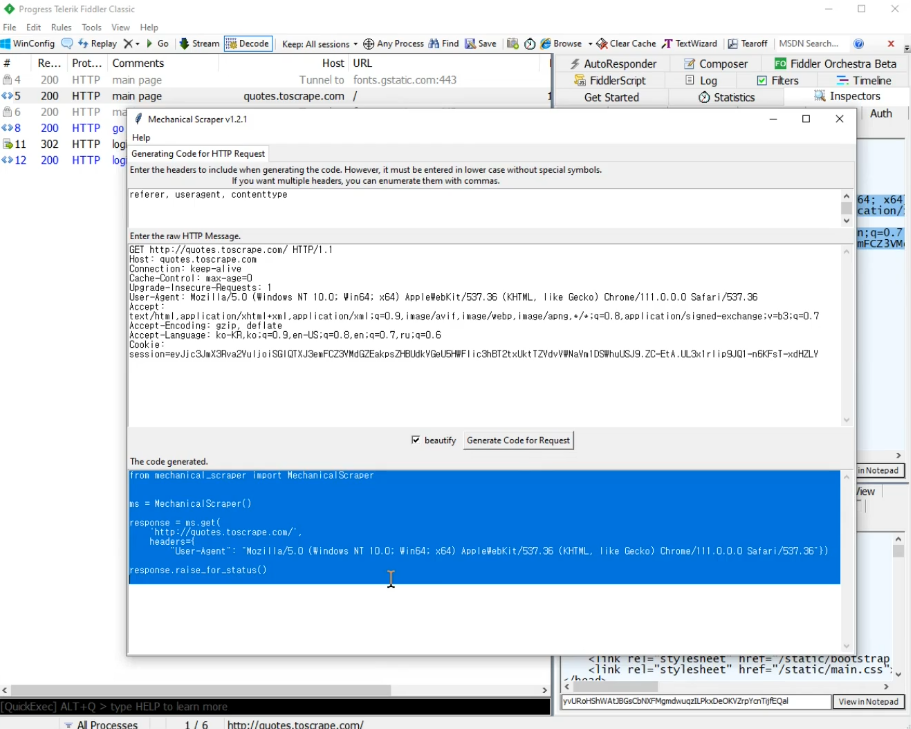Select session 12 in the list
The height and width of the screenshot is (729, 911).
(63, 160)
